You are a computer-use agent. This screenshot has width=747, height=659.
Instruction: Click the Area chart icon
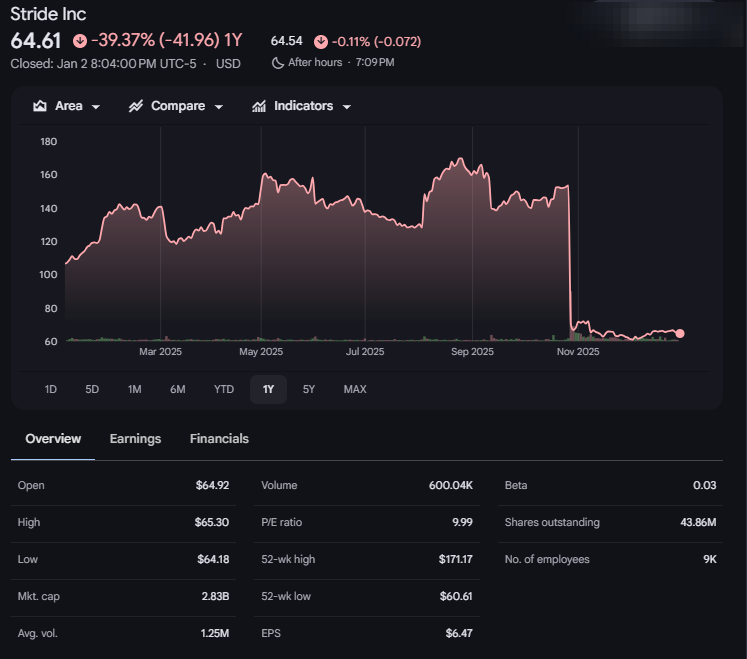40,106
